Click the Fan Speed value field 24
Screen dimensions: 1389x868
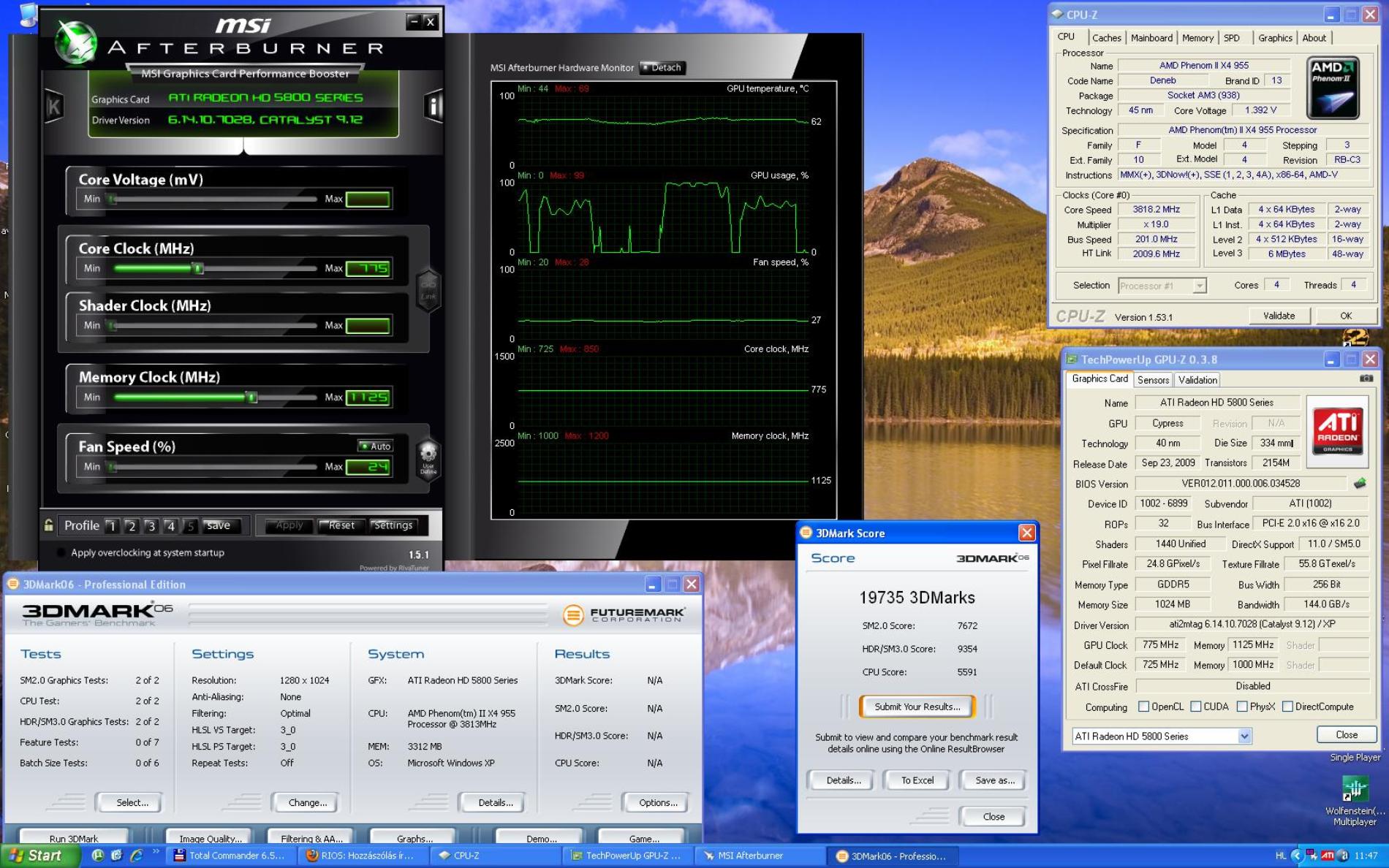tap(368, 467)
